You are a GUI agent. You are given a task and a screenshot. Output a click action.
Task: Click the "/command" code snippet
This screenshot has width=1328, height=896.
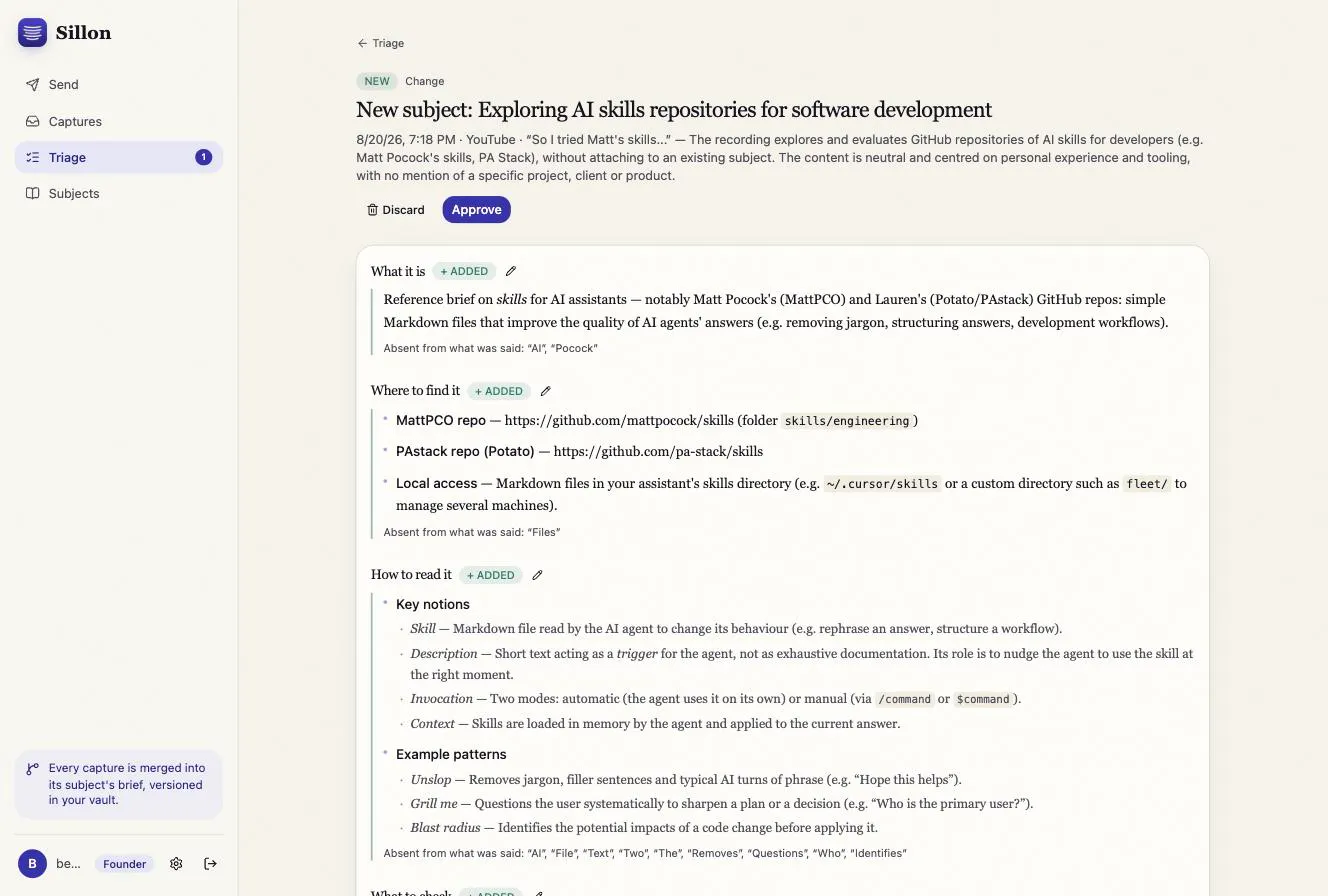click(x=905, y=699)
